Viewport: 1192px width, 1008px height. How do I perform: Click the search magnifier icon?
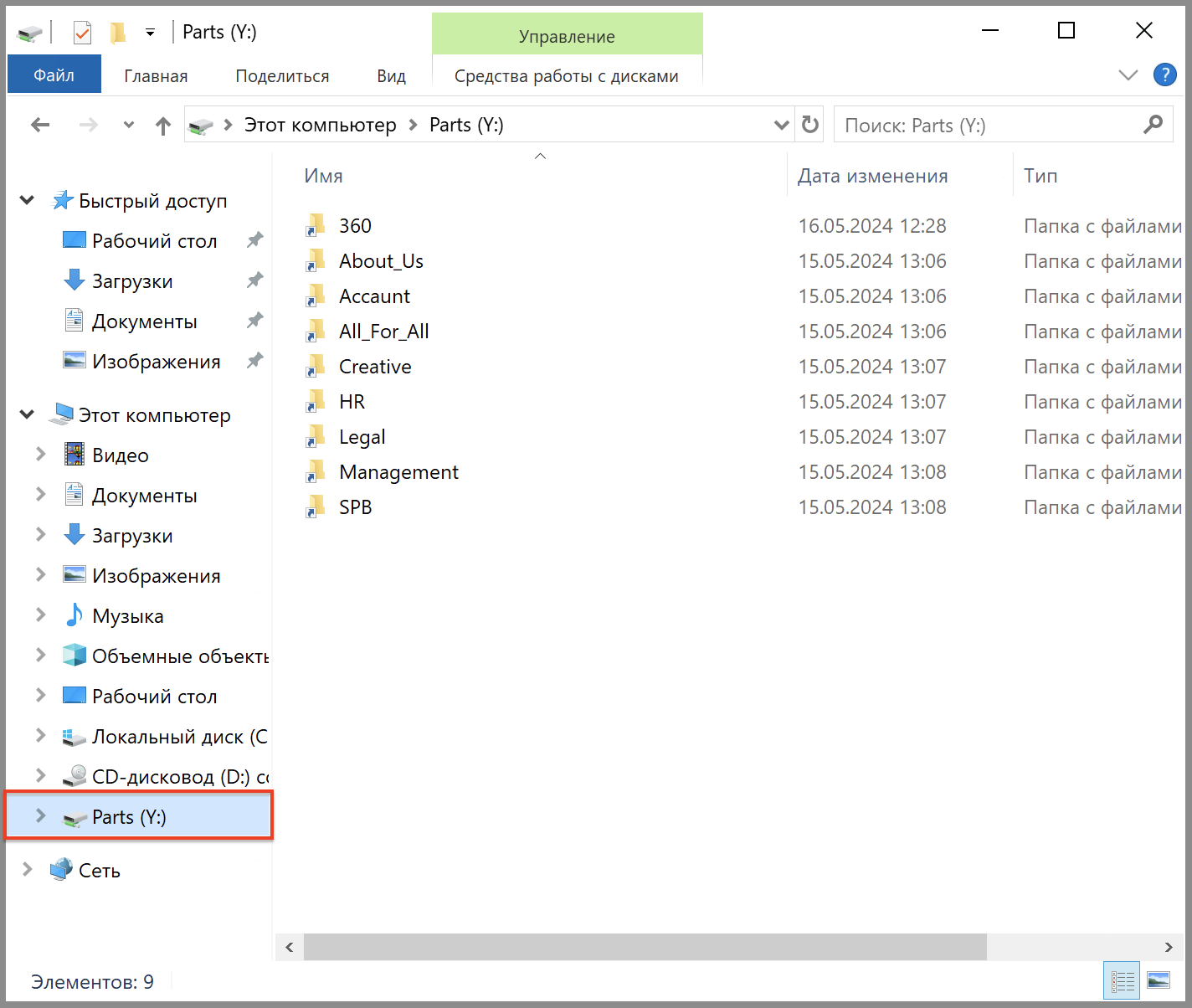coord(1153,125)
